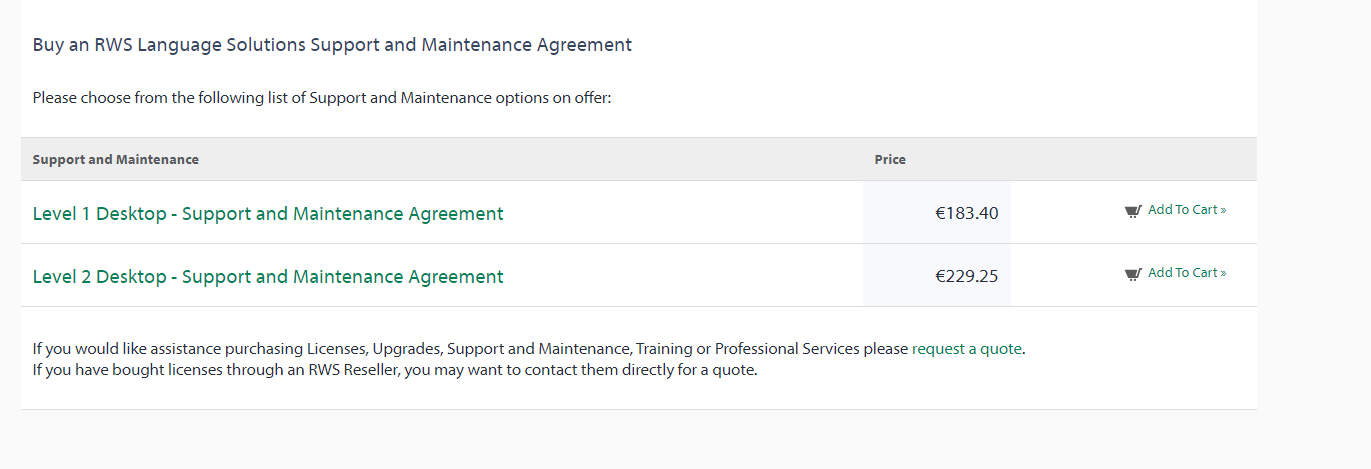The height and width of the screenshot is (469, 1371).
Task: Click the 'Price' column header
Action: (890, 159)
